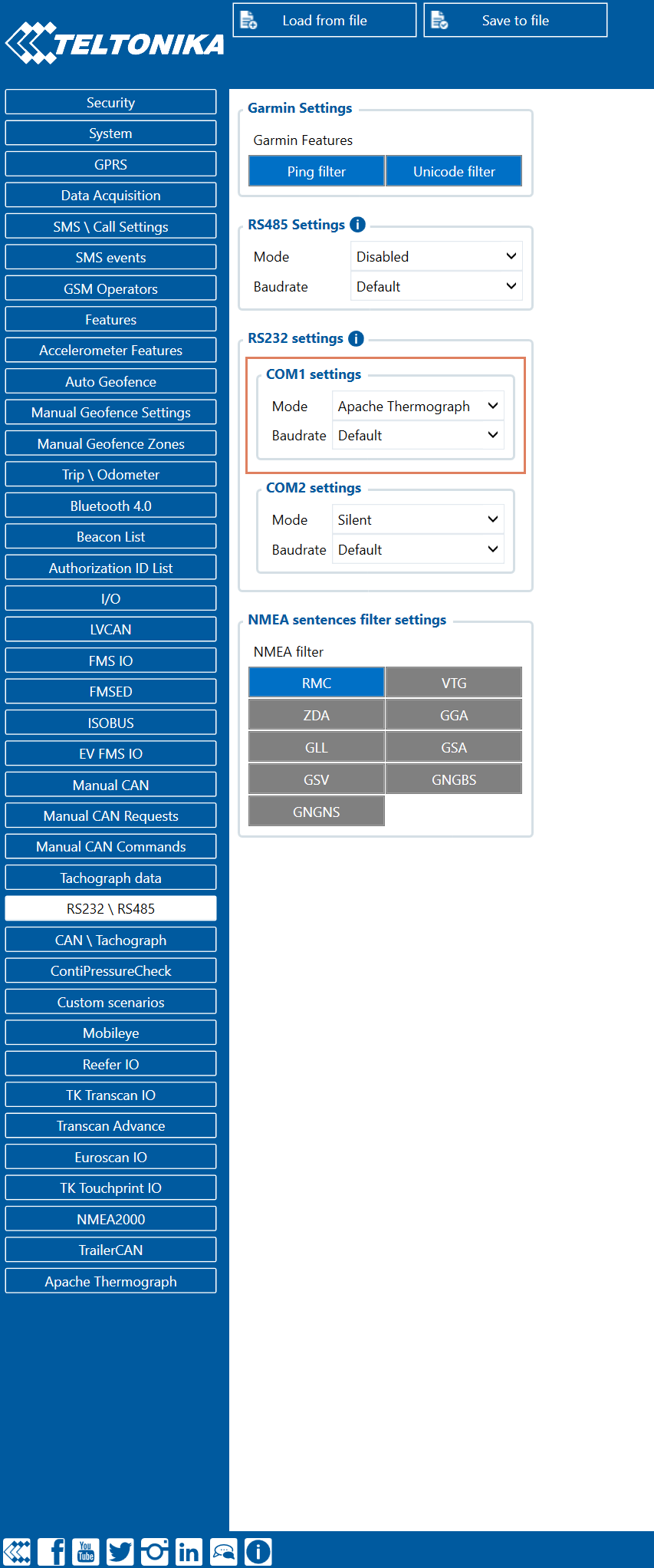Click the Save to file button
The width and height of the screenshot is (654, 1568).
coord(515,20)
